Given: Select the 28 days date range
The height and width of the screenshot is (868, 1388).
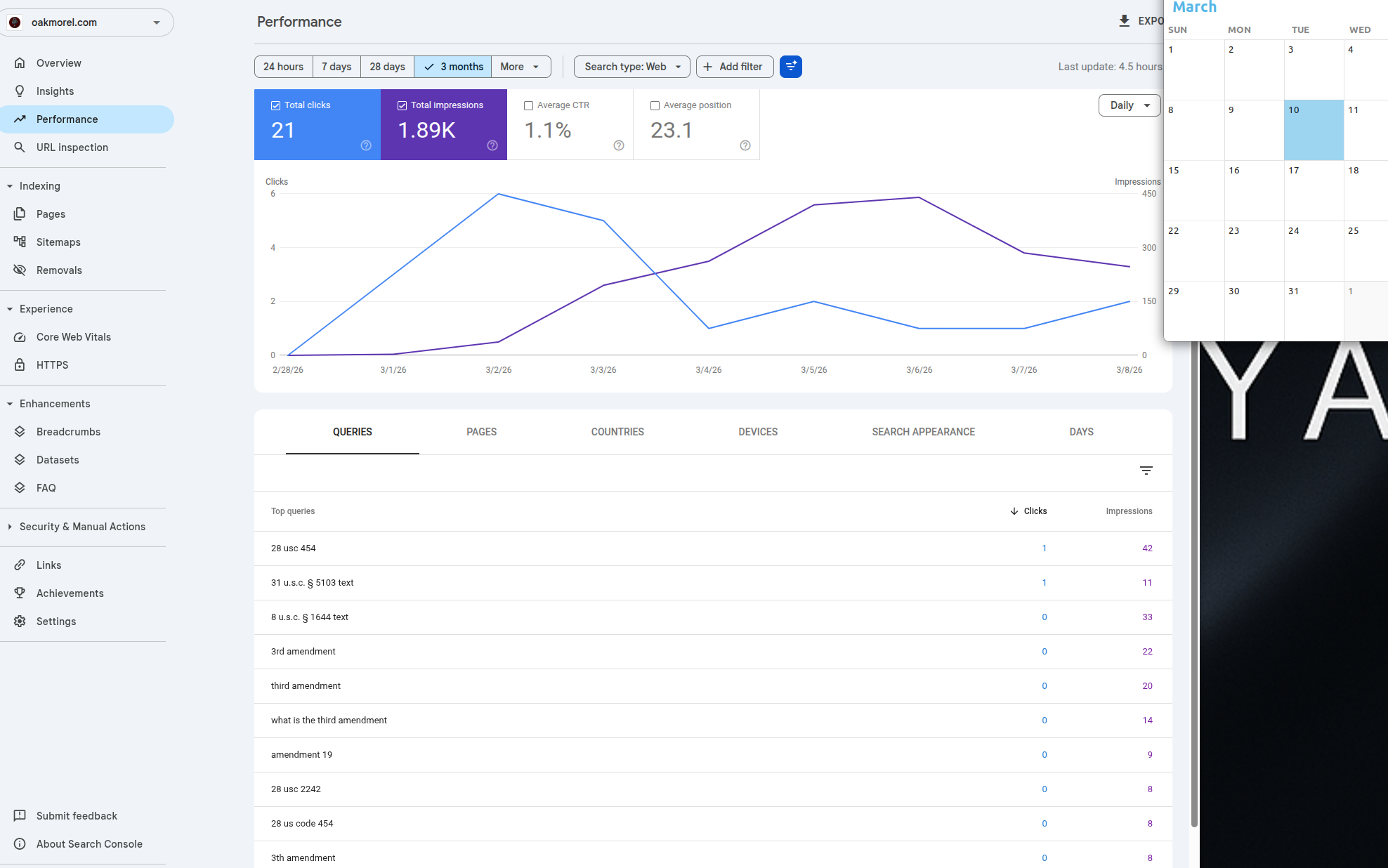Looking at the screenshot, I should pos(387,67).
